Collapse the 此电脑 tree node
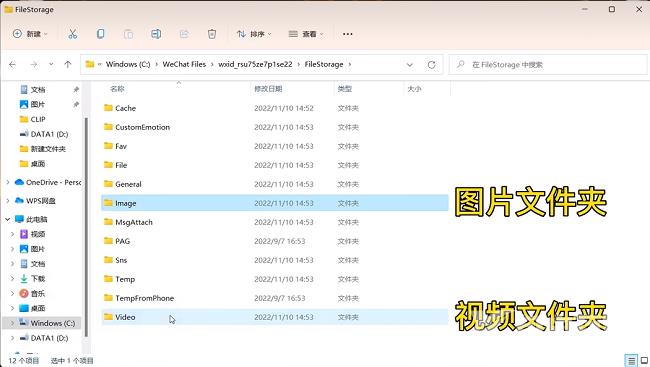Image resolution: width=650 pixels, height=367 pixels. click(7, 219)
